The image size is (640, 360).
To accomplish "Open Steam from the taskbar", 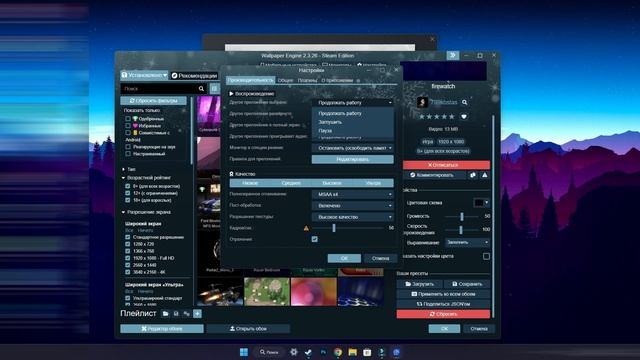I will (308, 352).
